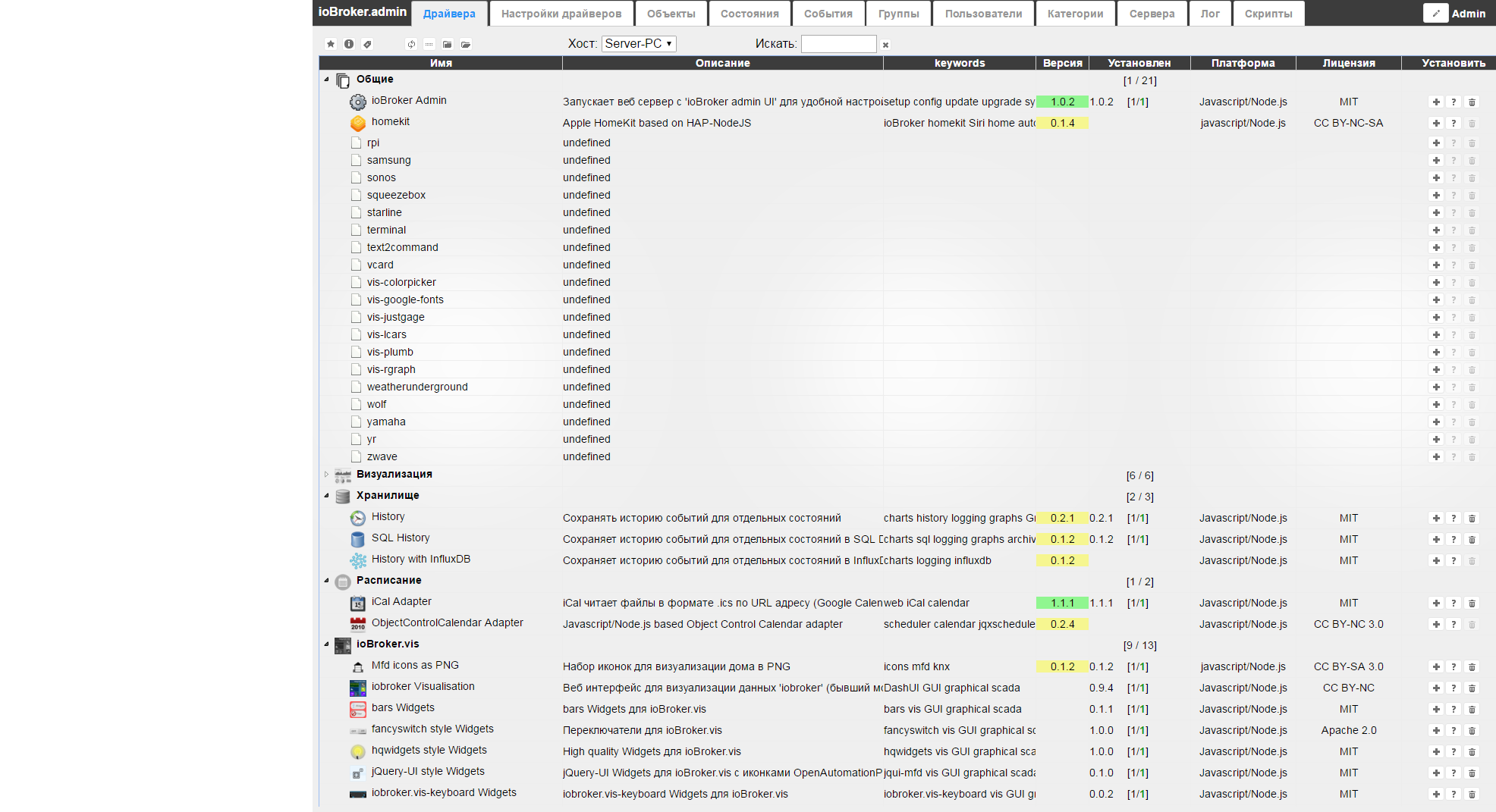This screenshot has width=1496, height=812.
Task: Open help for bars Widgets
Action: pos(1454,709)
